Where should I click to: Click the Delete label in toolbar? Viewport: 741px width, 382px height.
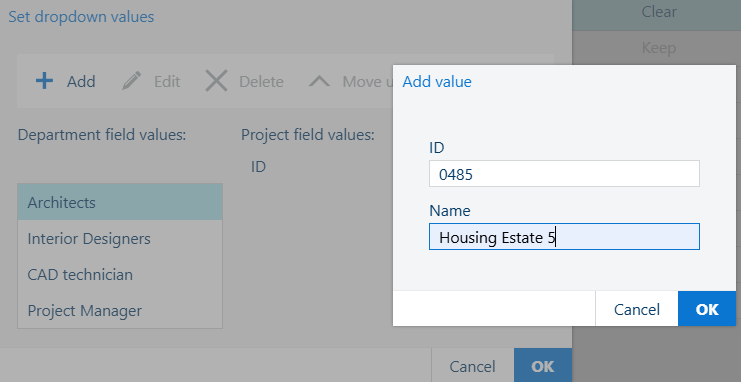tap(261, 81)
